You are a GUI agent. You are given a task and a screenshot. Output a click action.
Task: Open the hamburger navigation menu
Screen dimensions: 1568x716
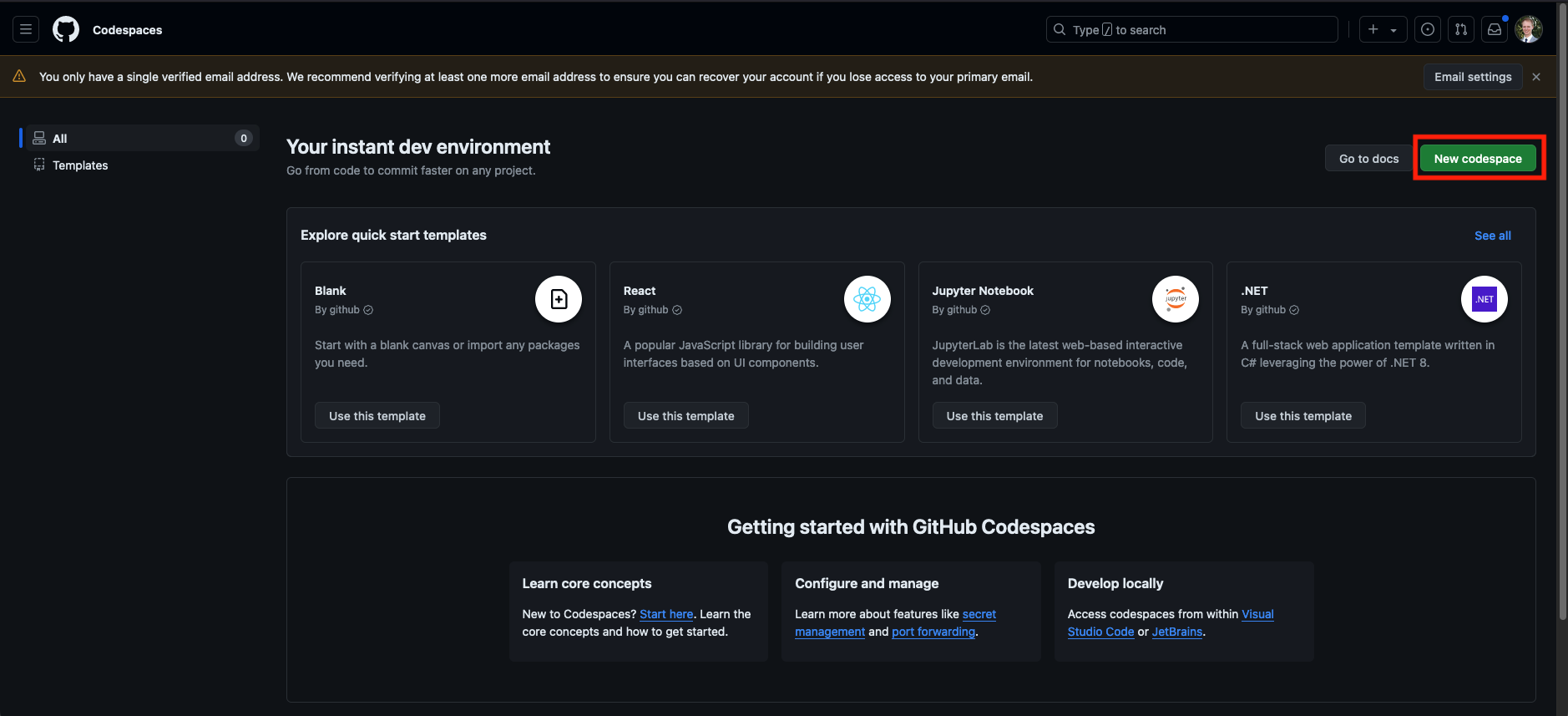coord(26,29)
